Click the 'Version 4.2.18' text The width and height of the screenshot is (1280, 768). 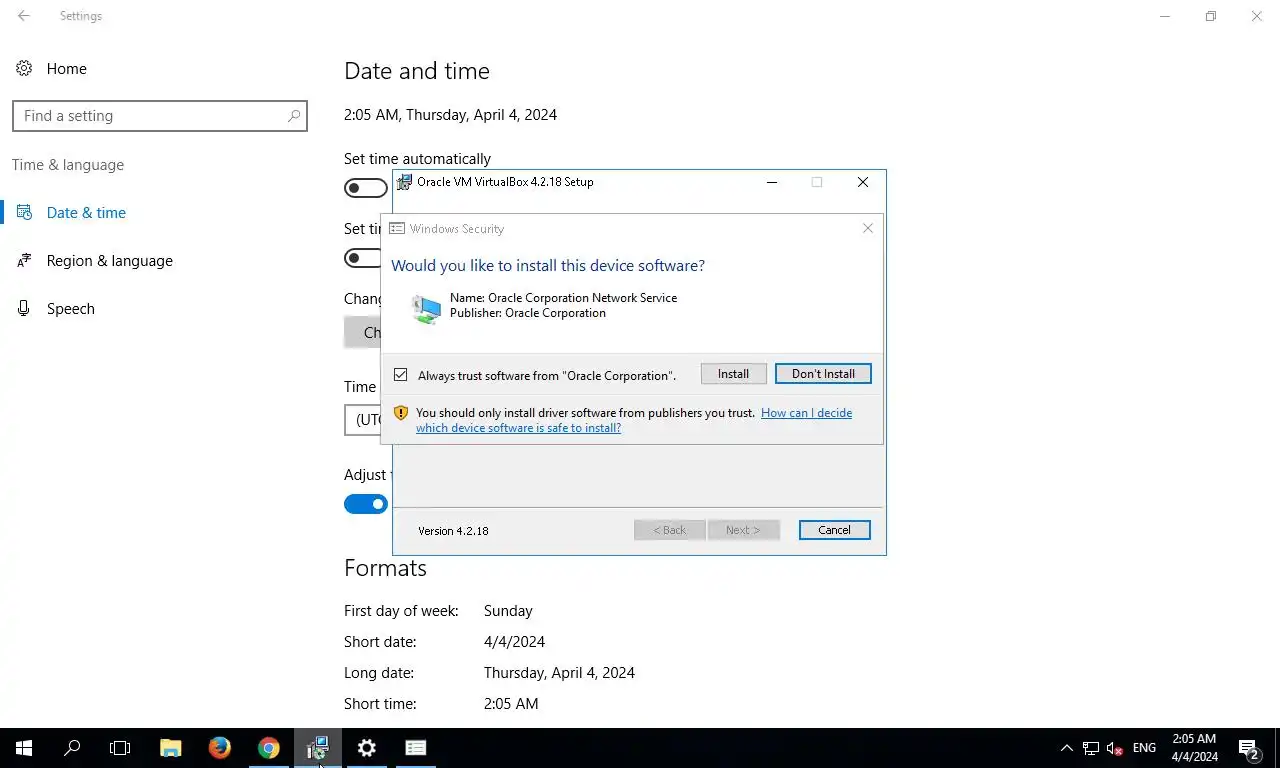(x=453, y=531)
